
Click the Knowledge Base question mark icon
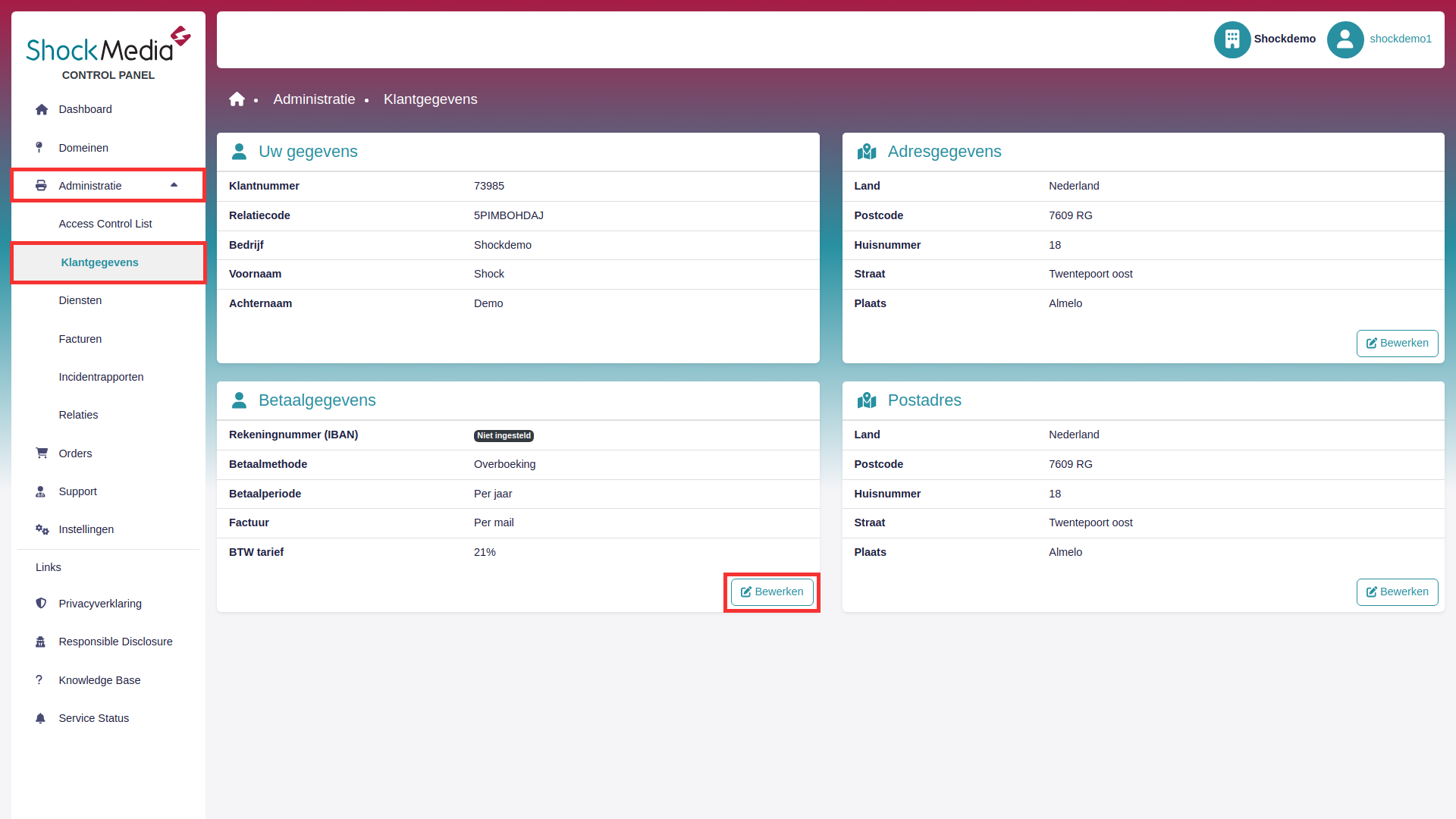coord(39,680)
